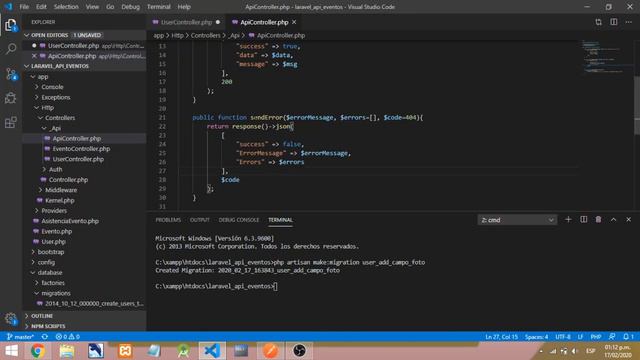Viewport: 640px width, 360px height.
Task: Click the Windows Start button
Action: pyautogui.click(x=11, y=351)
